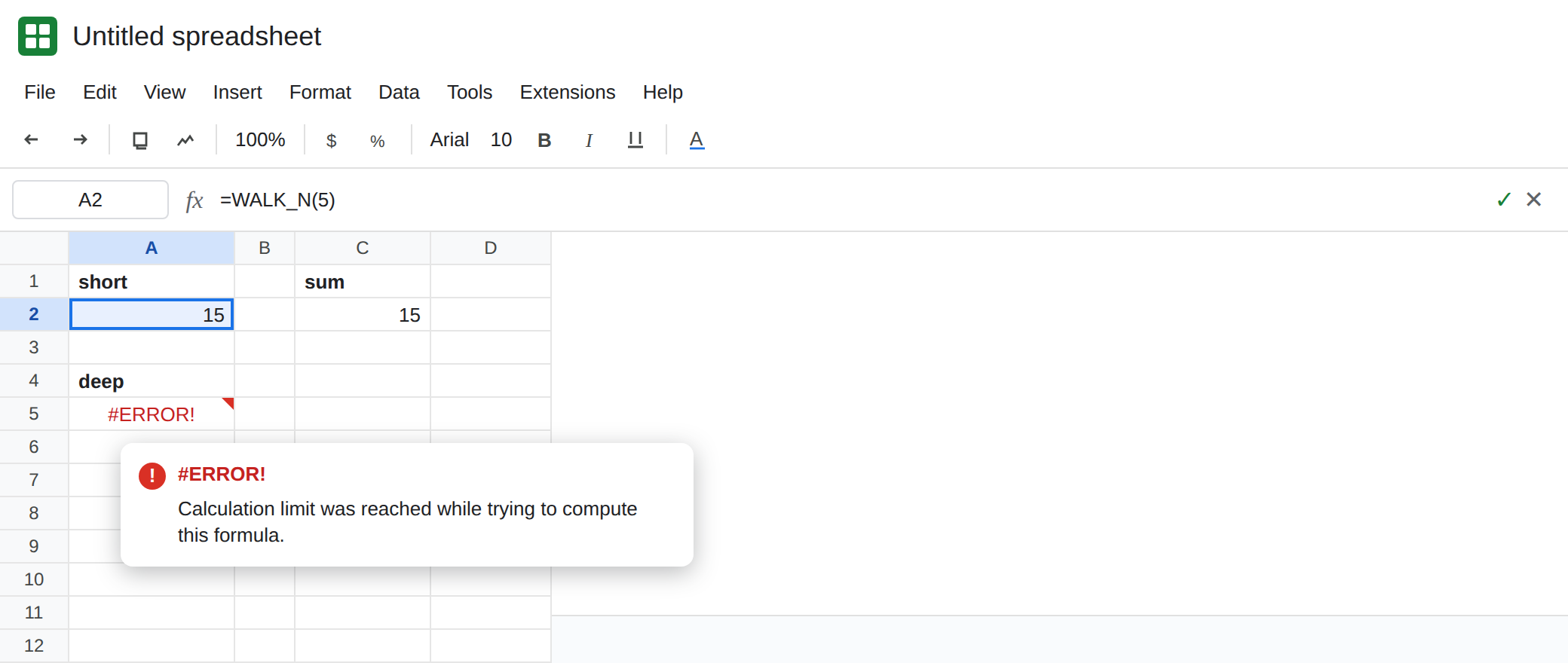Click the A2 name box field
This screenshot has width=1568, height=663.
(x=90, y=200)
